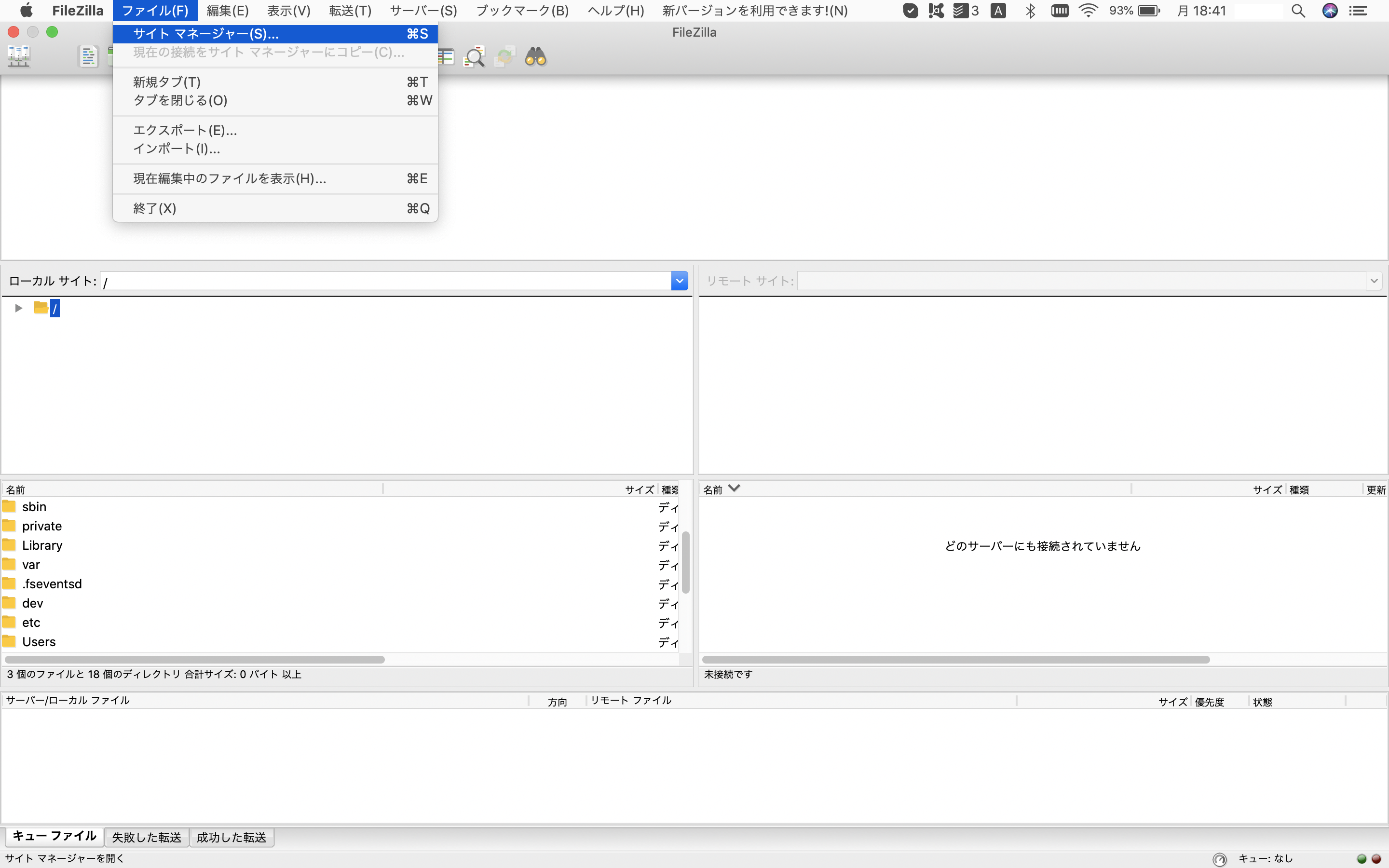Click the filename filters magnifier icon

475,56
